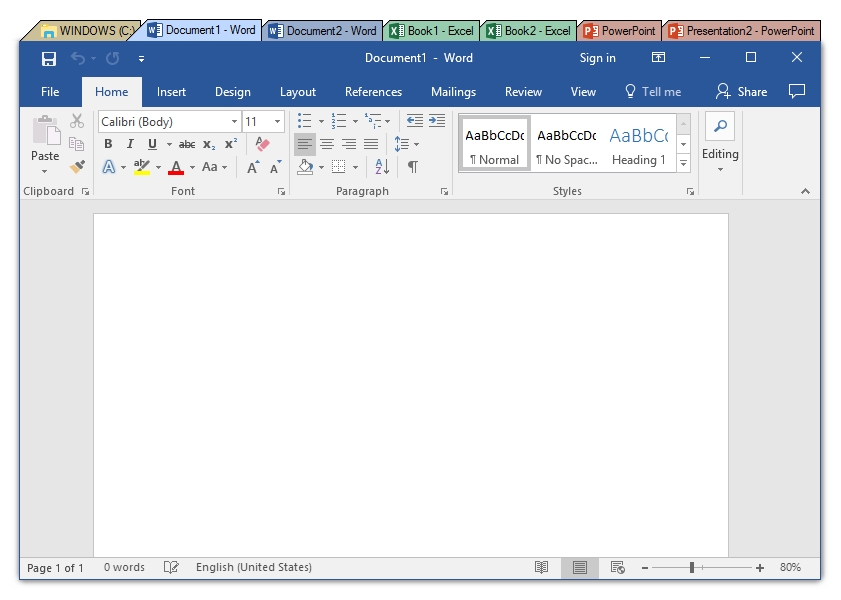Click the font size field showing 11

pyautogui.click(x=257, y=122)
